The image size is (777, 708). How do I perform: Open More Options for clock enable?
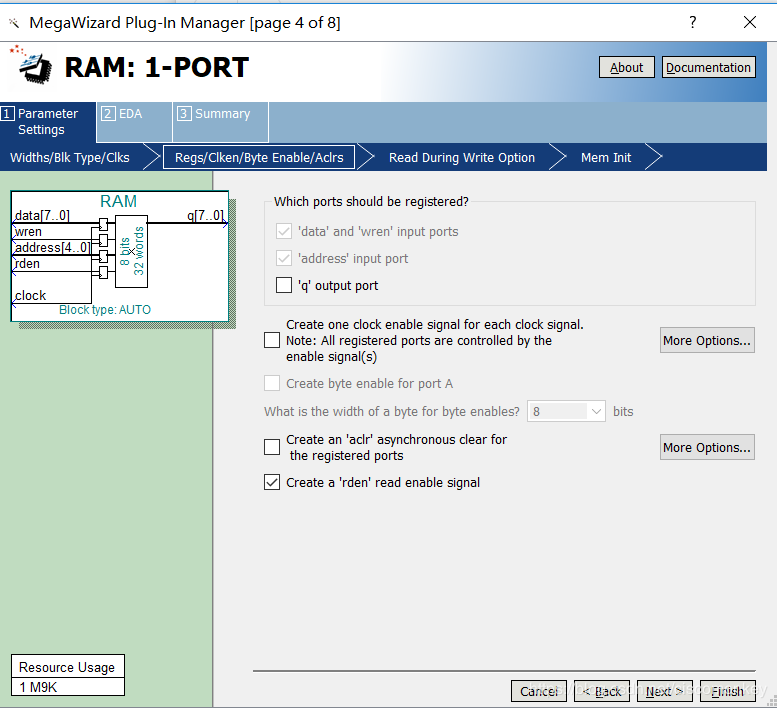coord(707,340)
